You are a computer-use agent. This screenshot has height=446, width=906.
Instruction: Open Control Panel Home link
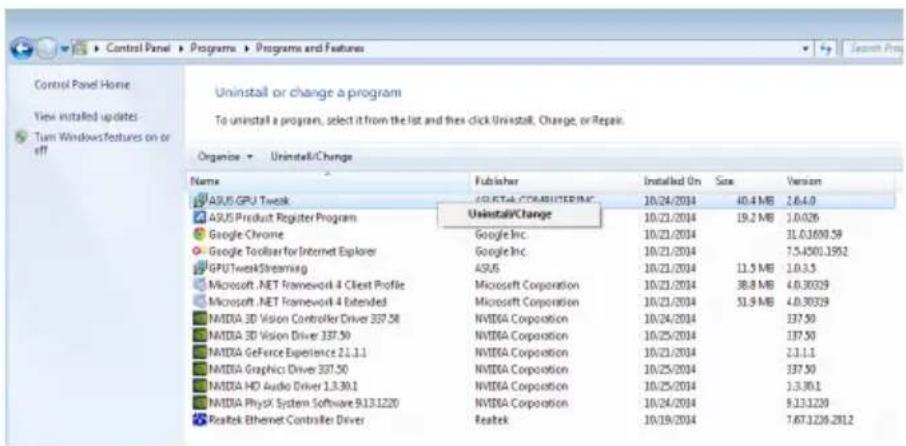[x=82, y=85]
